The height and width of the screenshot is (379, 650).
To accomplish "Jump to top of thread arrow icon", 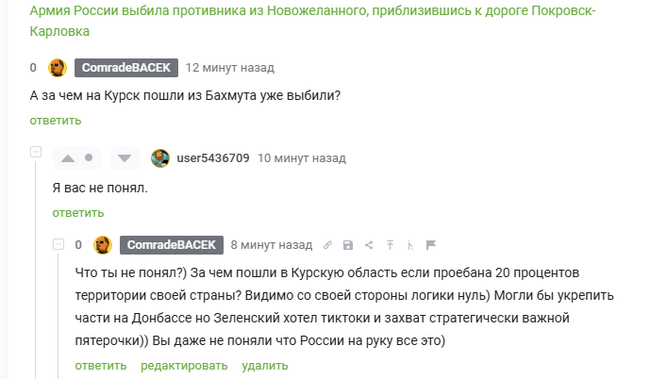I will [390, 245].
